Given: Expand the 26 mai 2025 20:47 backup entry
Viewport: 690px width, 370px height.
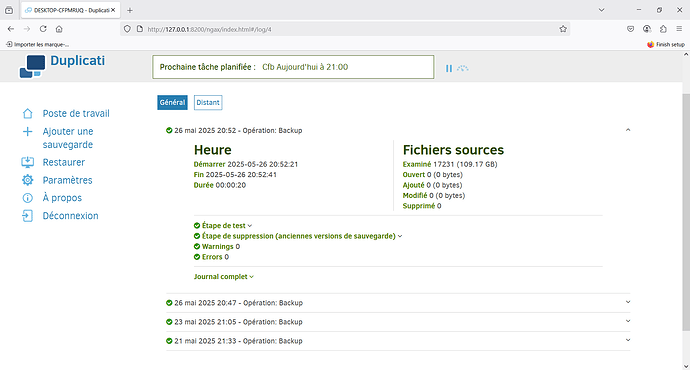Looking at the screenshot, I should pyautogui.click(x=628, y=302).
